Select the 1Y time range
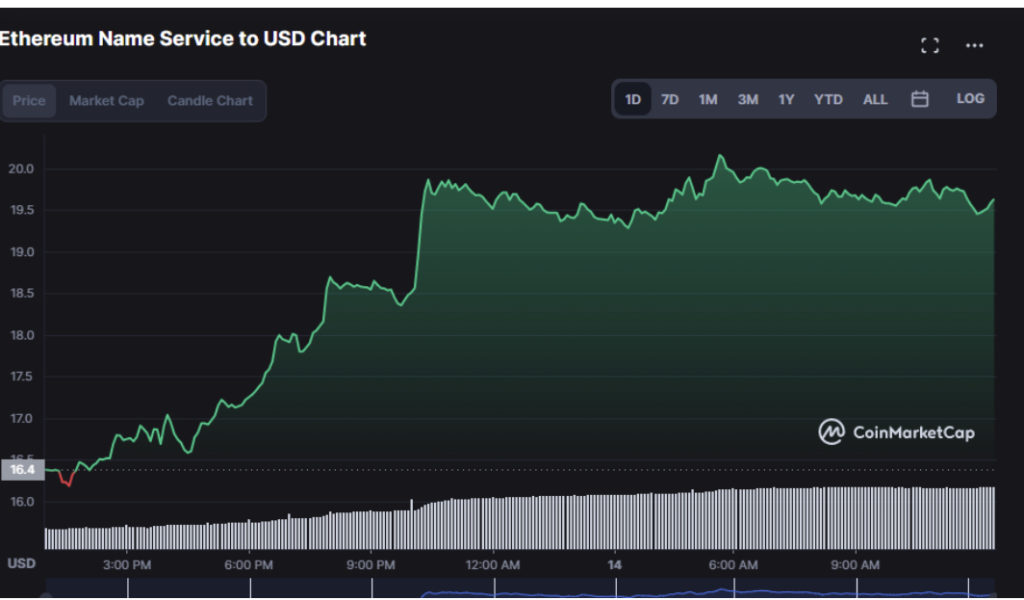Image resolution: width=1024 pixels, height=600 pixels. coord(786,99)
